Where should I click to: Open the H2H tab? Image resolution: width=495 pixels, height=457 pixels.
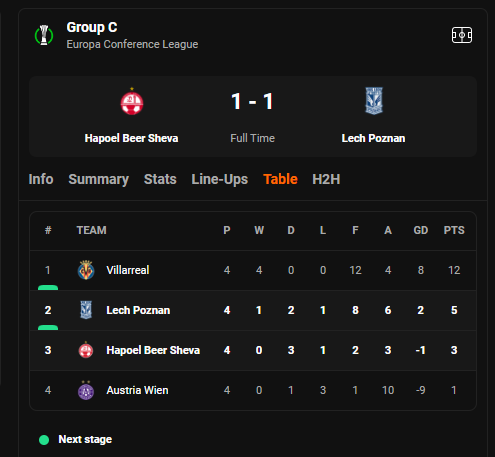click(x=326, y=179)
